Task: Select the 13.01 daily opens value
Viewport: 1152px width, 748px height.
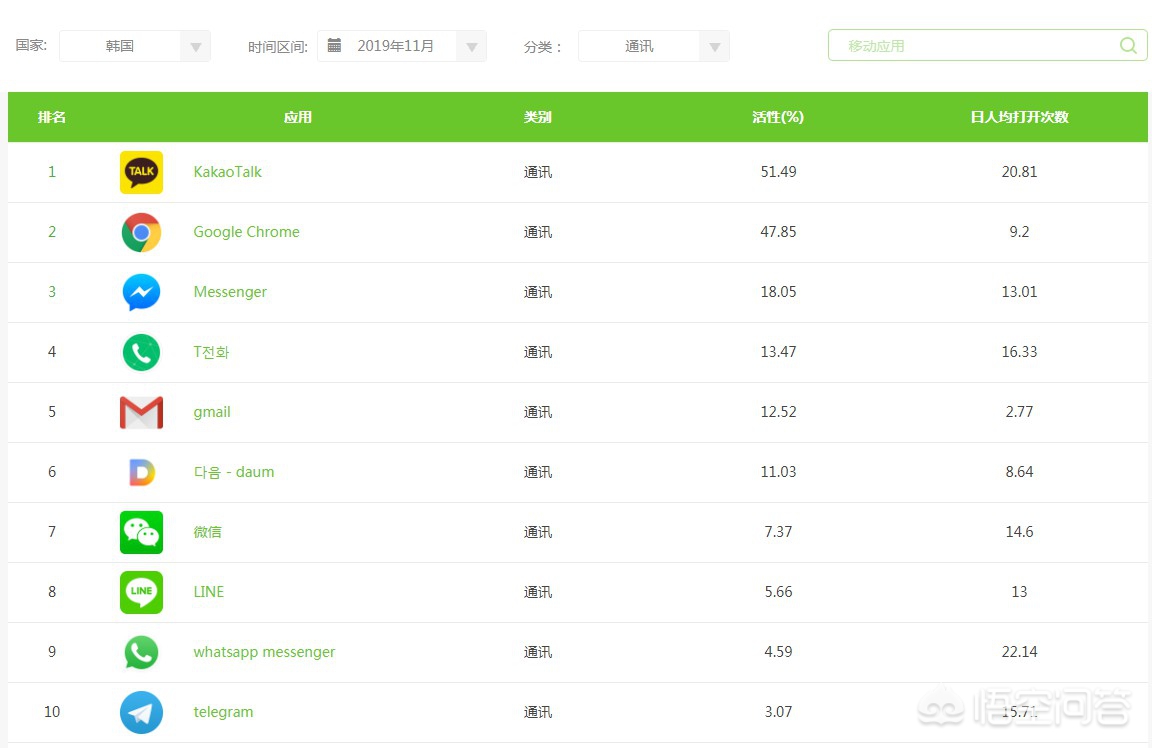Action: pyautogui.click(x=1019, y=292)
